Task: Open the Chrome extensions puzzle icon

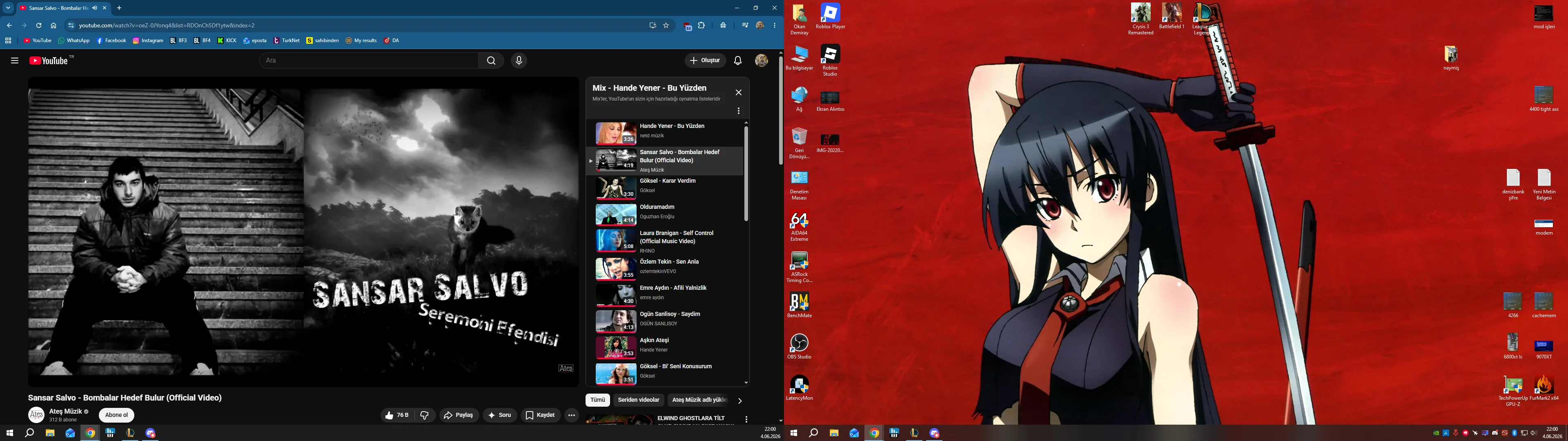Action: pyautogui.click(x=702, y=26)
